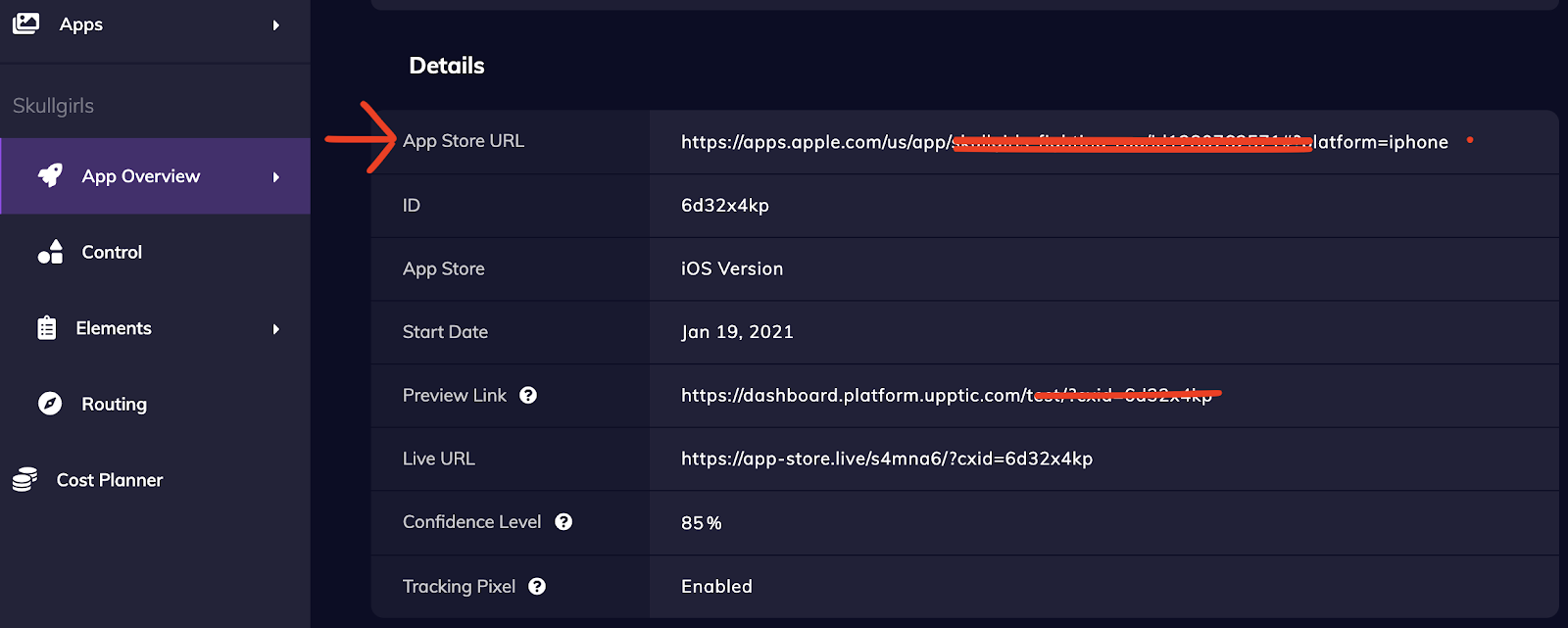Screen dimensions: 1568x628
Task: Click the Preview Link row label
Action: pos(455,395)
